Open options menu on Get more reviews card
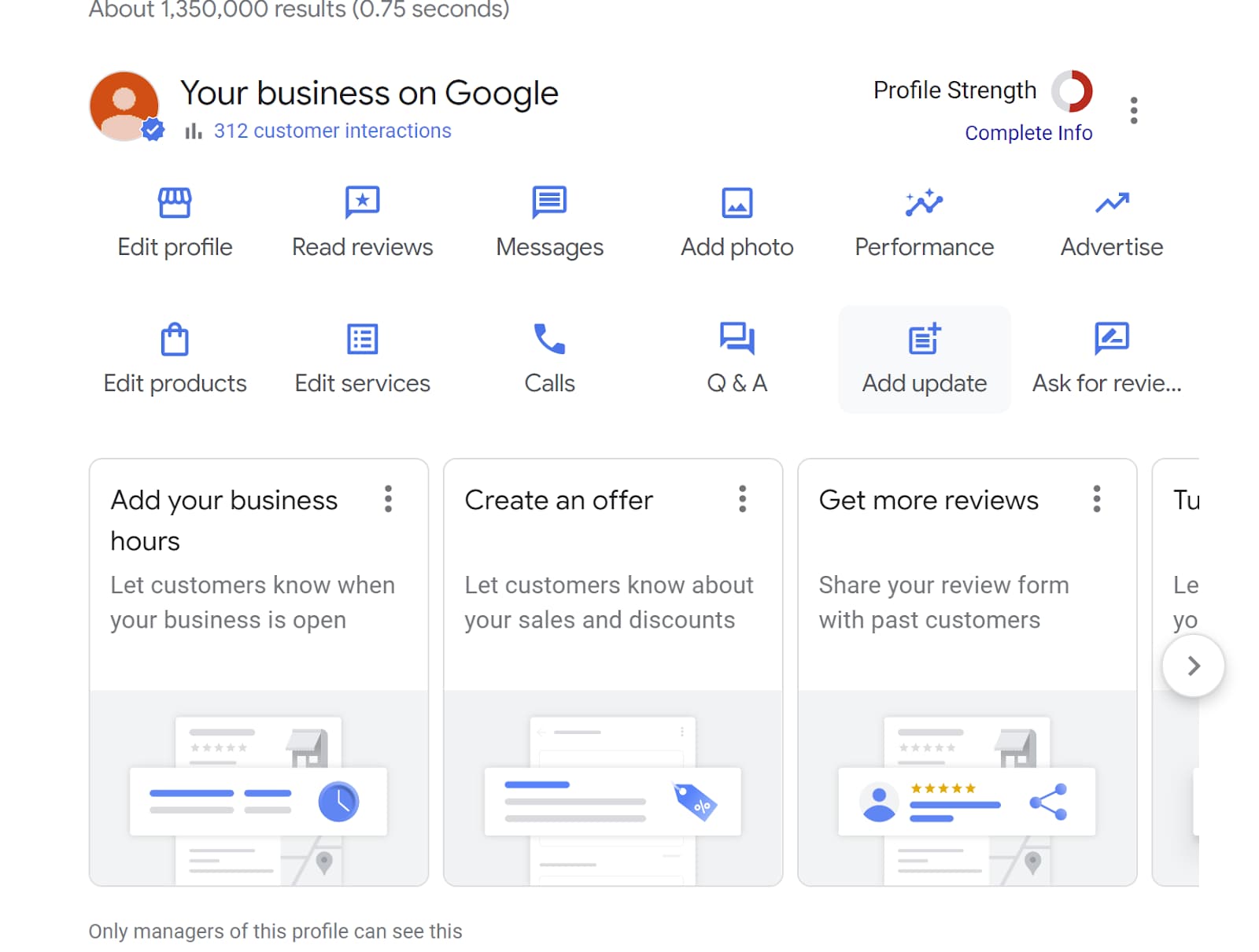Screen dimensions: 1259x952 (1096, 499)
